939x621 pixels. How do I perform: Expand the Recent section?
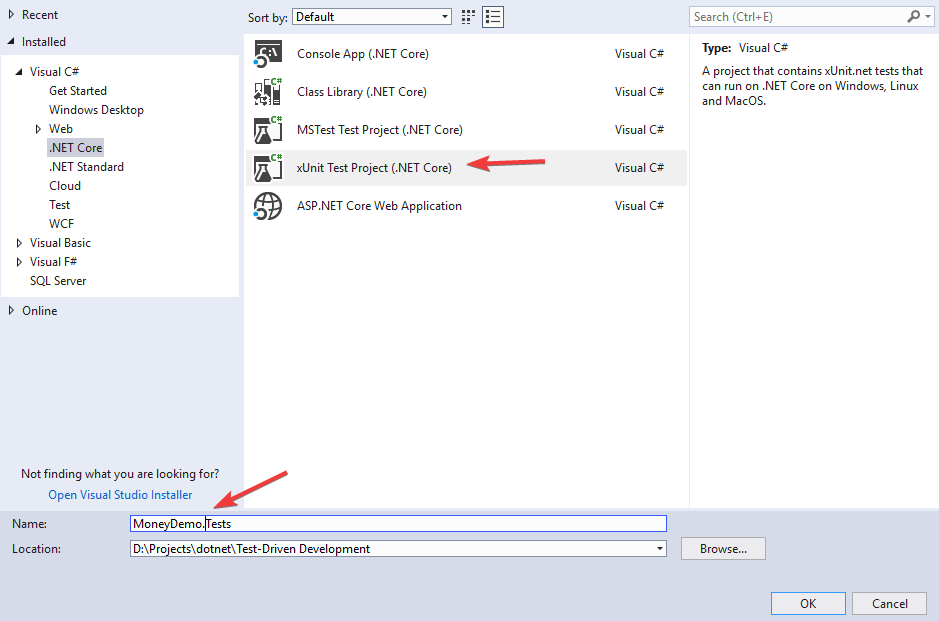(x=11, y=14)
